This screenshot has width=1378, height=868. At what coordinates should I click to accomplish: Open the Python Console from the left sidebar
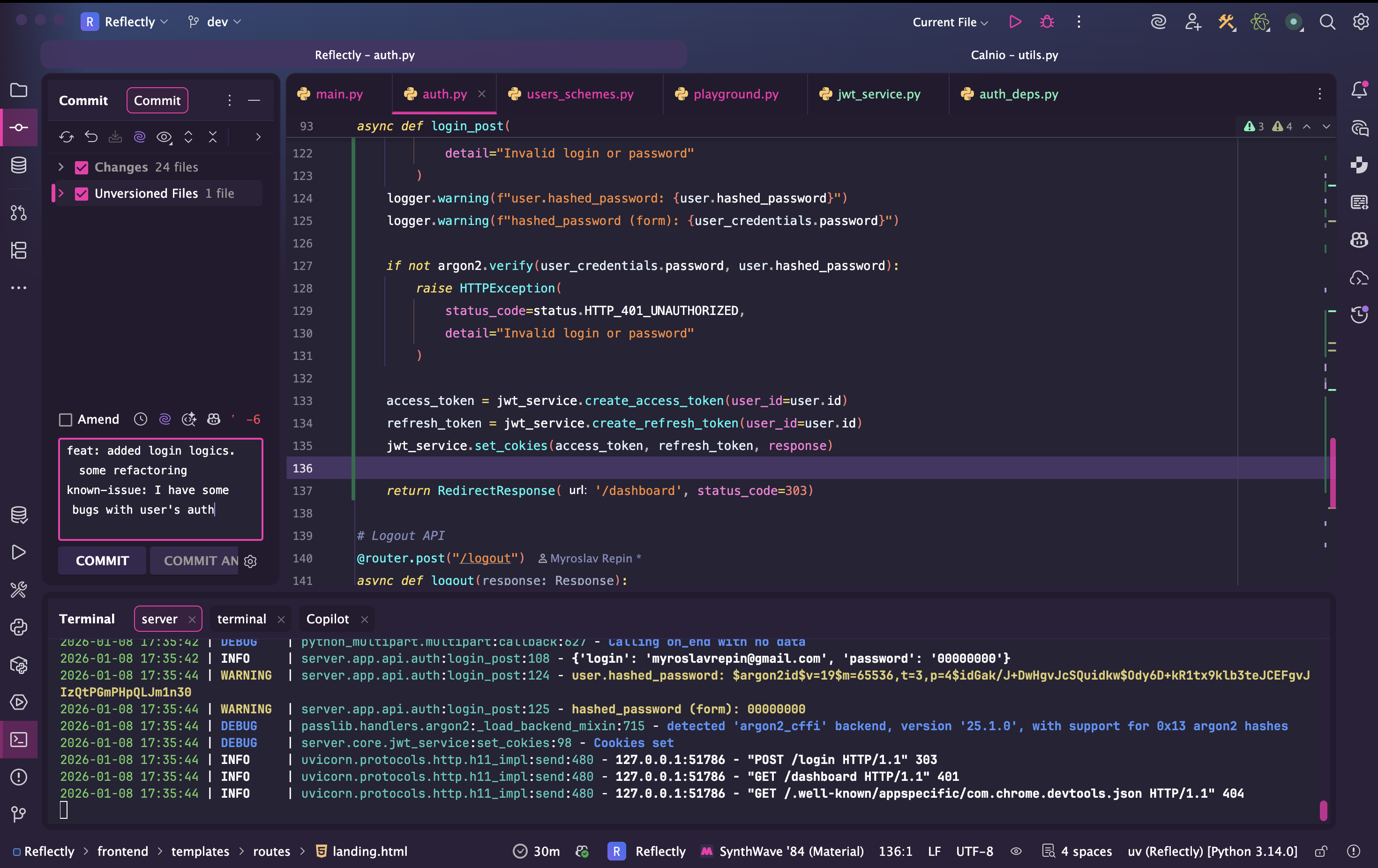pos(18,627)
